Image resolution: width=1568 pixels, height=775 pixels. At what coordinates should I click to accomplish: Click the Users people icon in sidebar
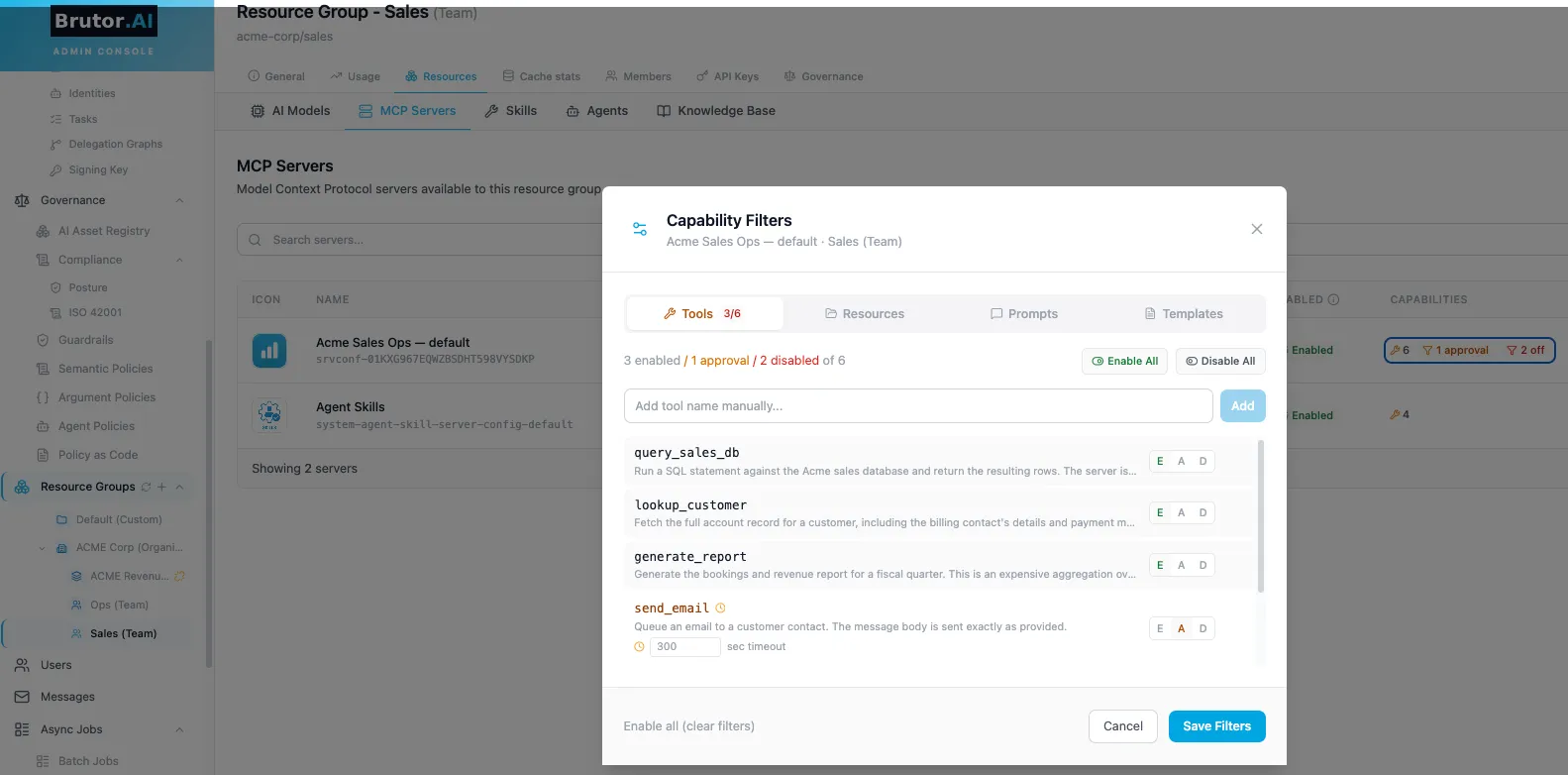point(22,665)
